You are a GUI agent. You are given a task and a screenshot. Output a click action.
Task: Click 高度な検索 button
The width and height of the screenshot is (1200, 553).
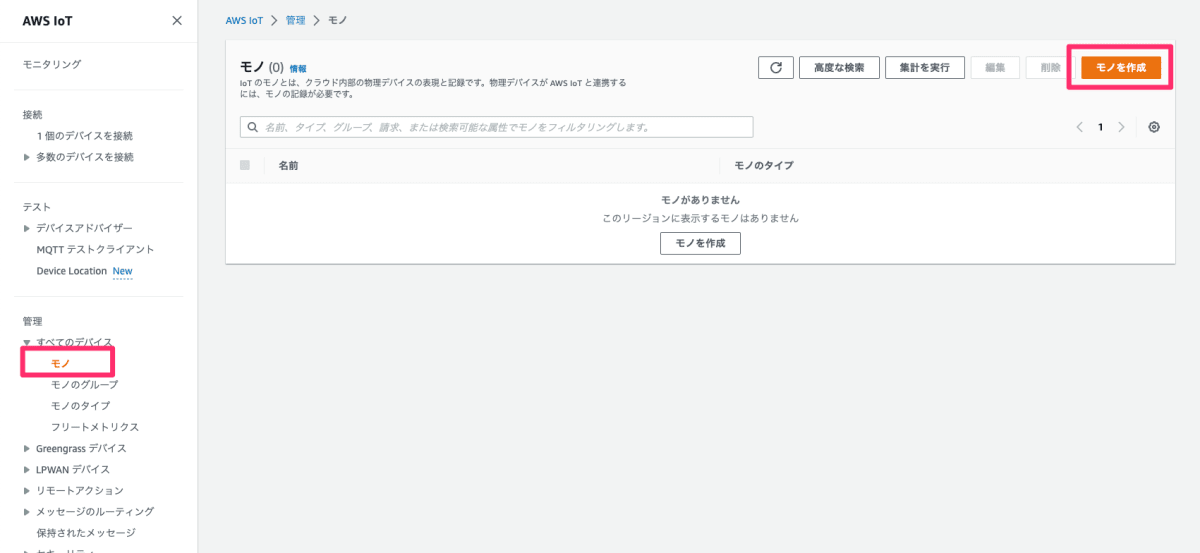pos(839,68)
